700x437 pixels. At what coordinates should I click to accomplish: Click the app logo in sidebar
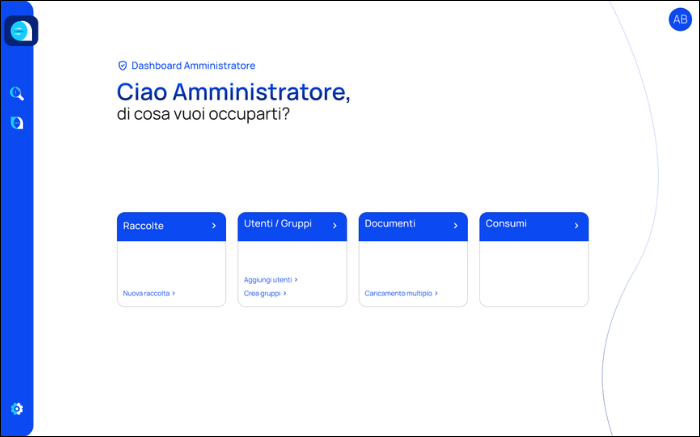pos(21,31)
